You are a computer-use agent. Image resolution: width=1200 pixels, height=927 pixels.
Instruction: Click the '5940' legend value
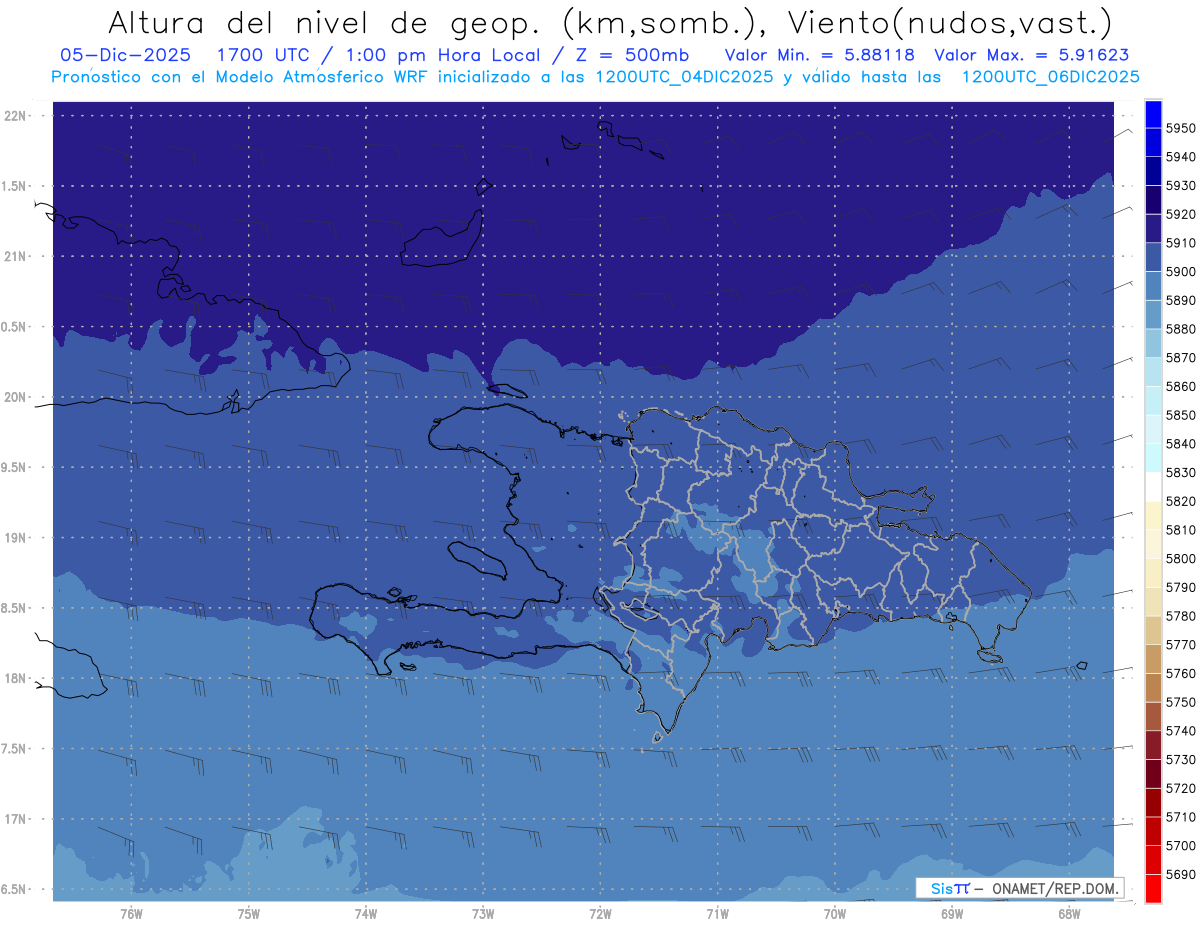(x=1180, y=157)
